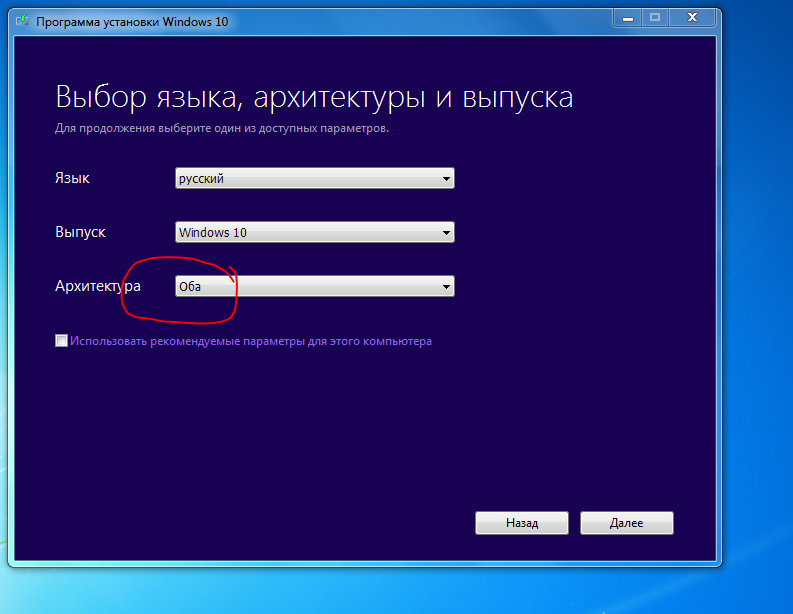Viewport: 793px width, 614px height.
Task: Click the Выпуск label text
Action: [x=80, y=232]
